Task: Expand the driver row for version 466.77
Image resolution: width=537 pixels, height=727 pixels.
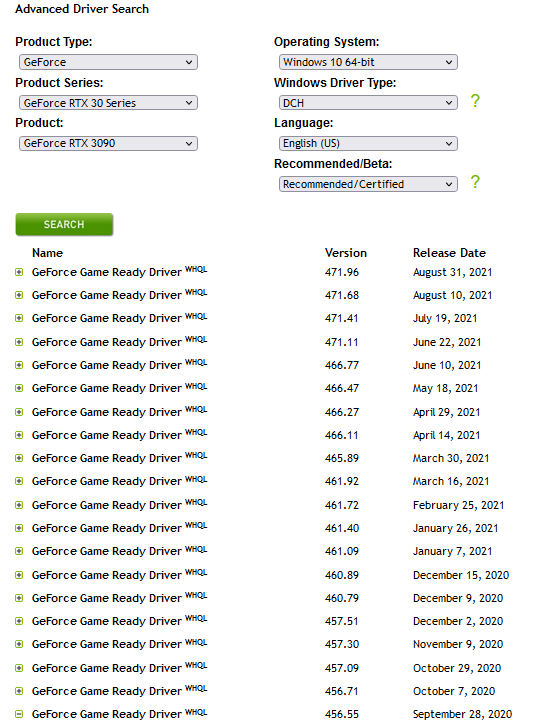Action: (19, 365)
